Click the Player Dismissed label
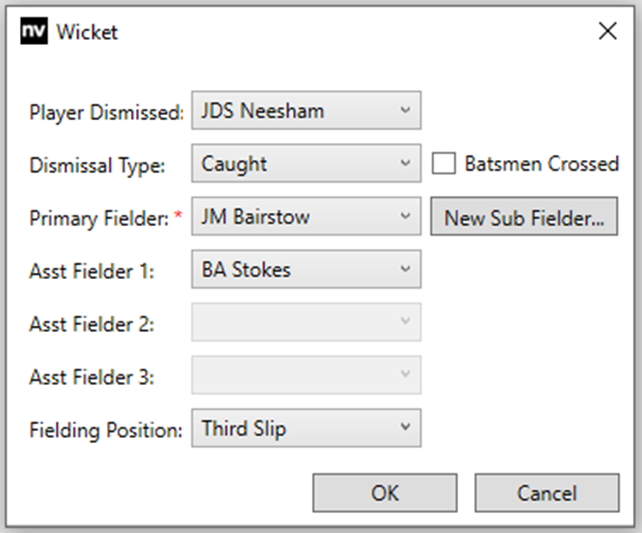This screenshot has width=642, height=533. point(107,112)
